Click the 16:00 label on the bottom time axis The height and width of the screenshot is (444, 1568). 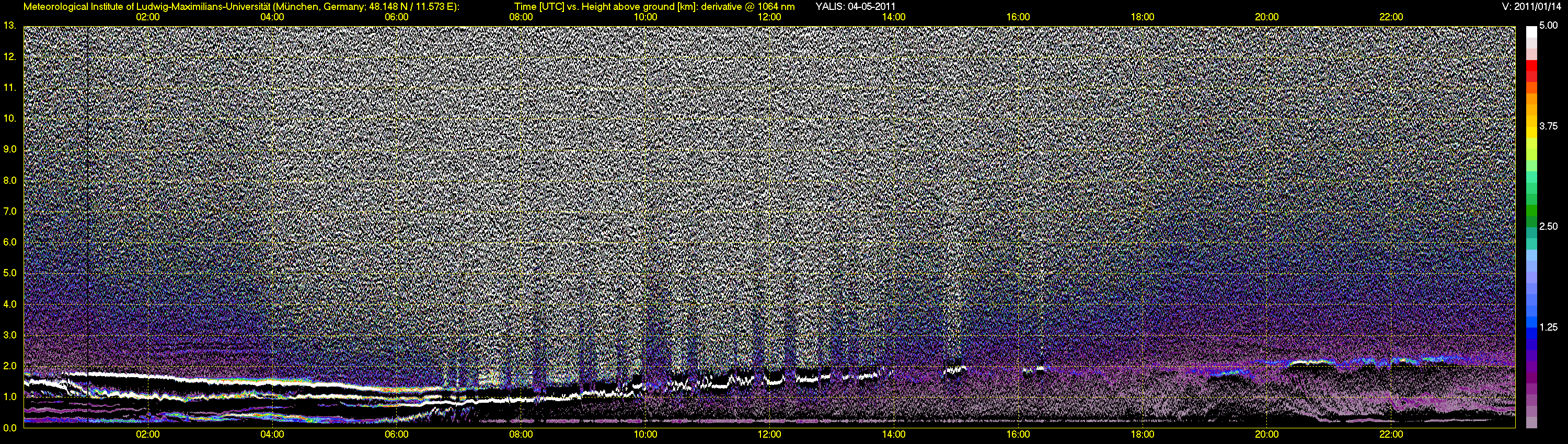1018,435
